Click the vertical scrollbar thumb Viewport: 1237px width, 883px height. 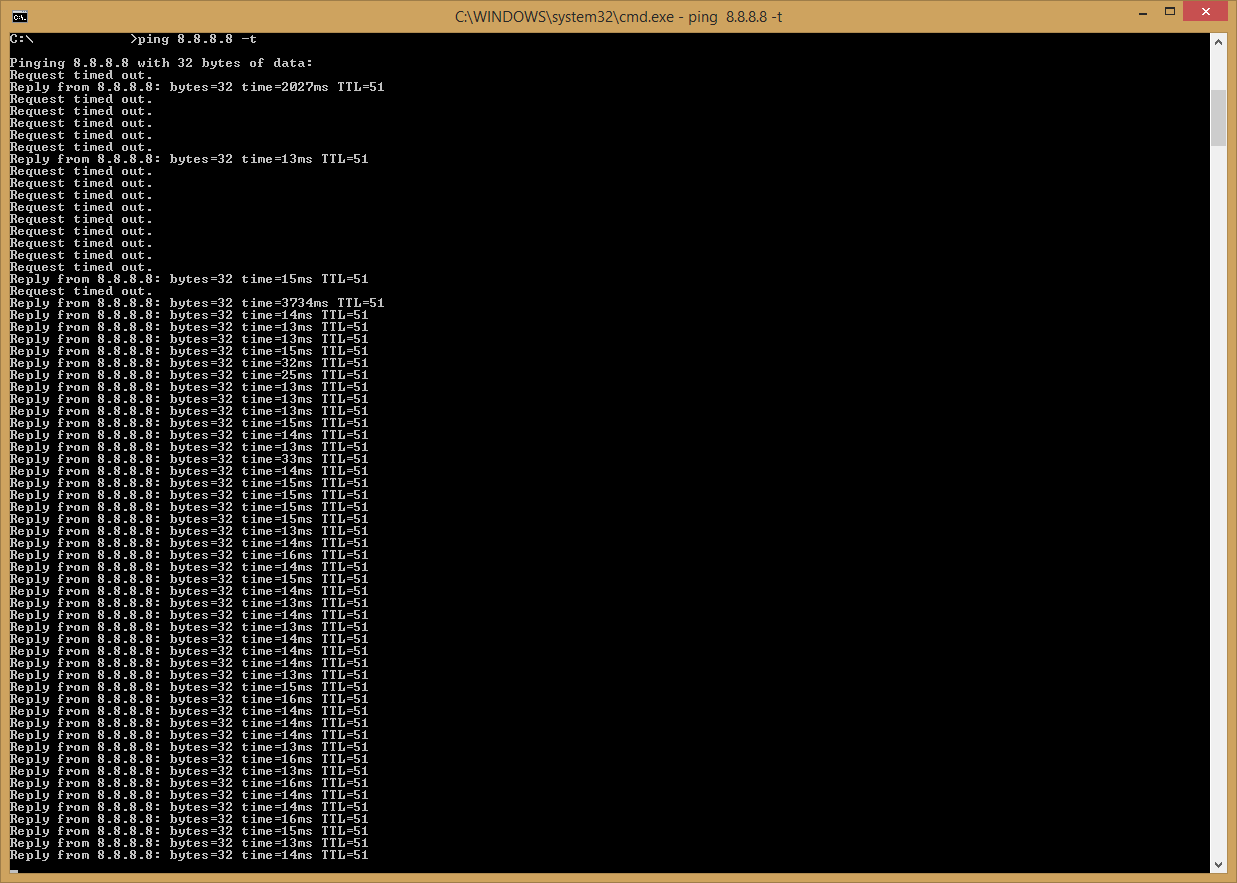[x=1218, y=118]
